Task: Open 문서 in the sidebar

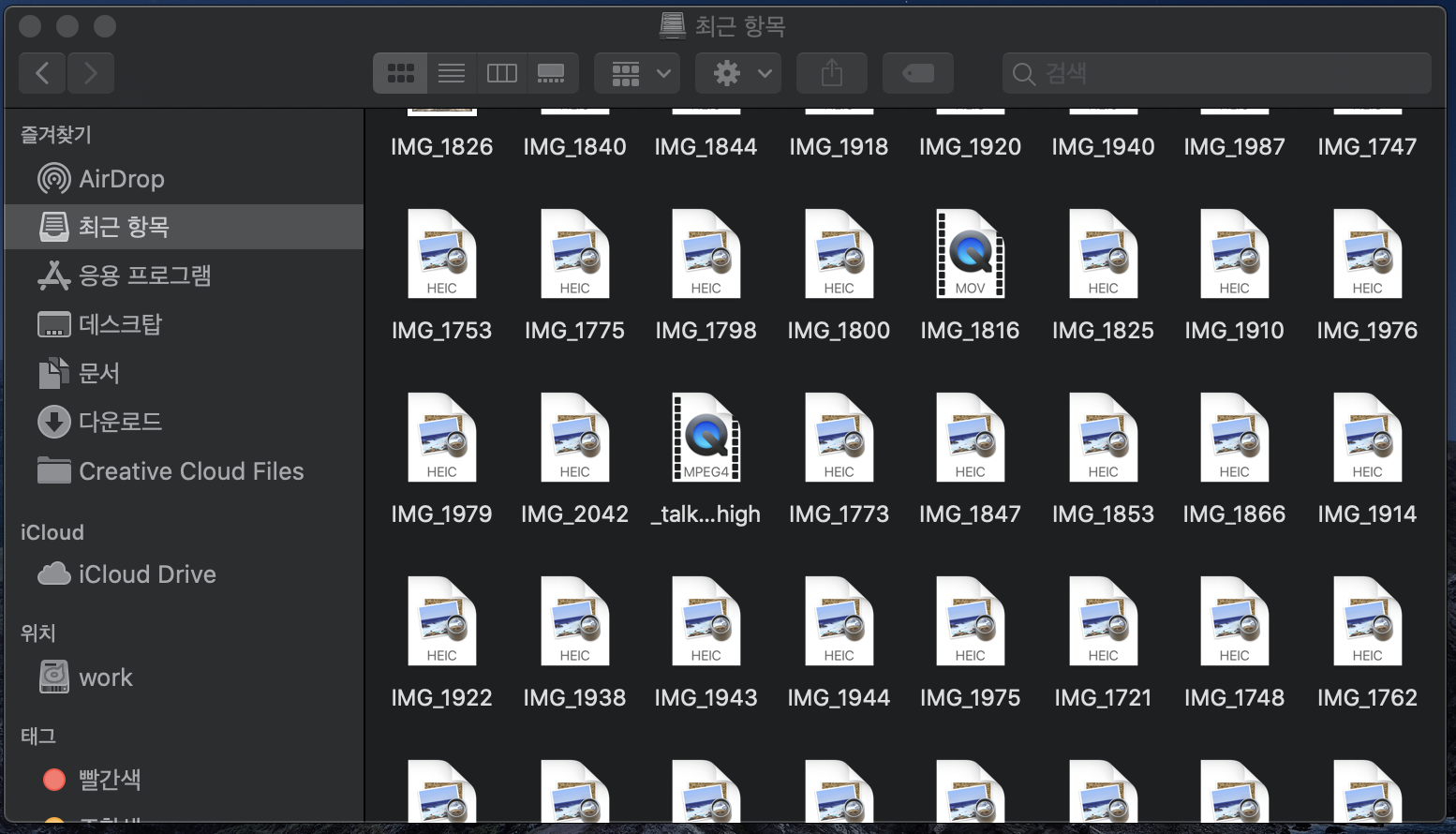Action: click(184, 373)
